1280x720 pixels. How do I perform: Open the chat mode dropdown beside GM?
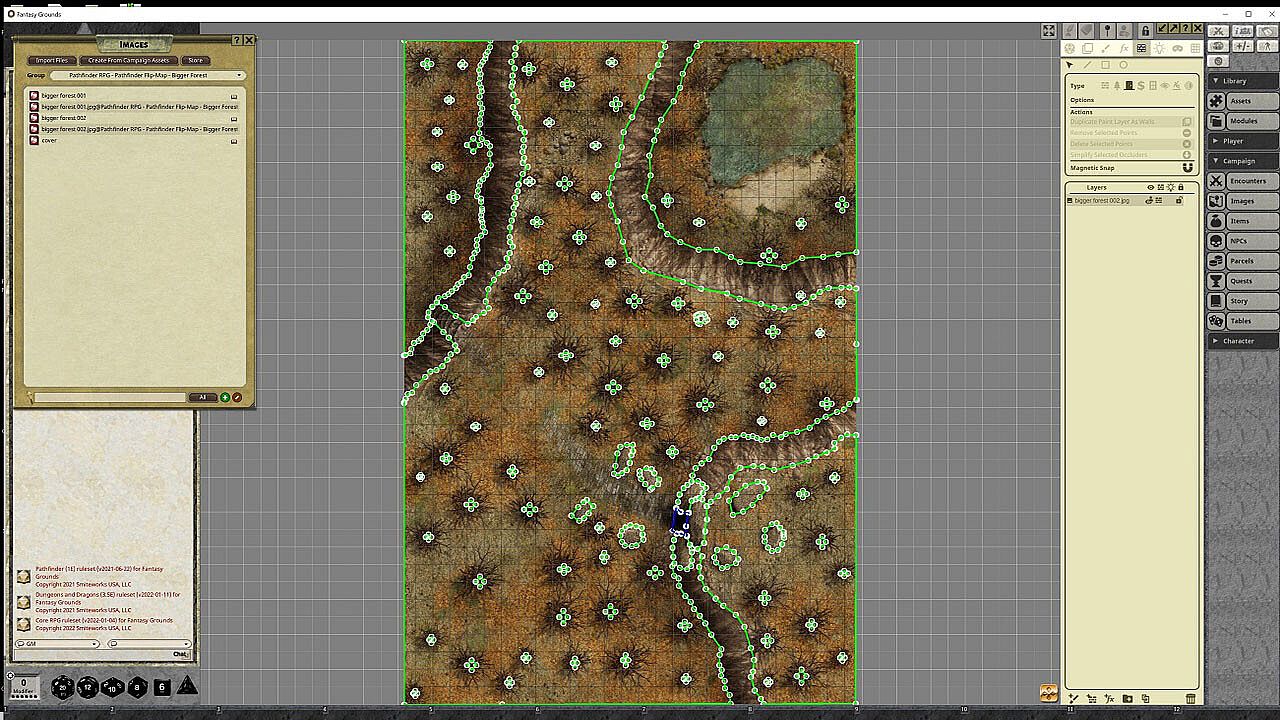point(150,644)
